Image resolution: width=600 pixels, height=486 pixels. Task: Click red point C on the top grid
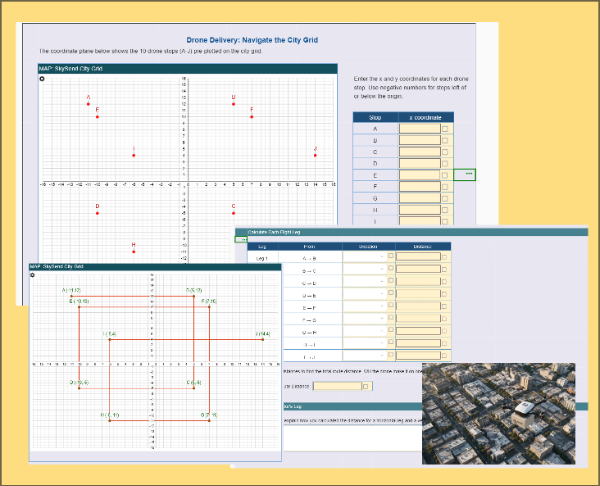[x=234, y=212]
